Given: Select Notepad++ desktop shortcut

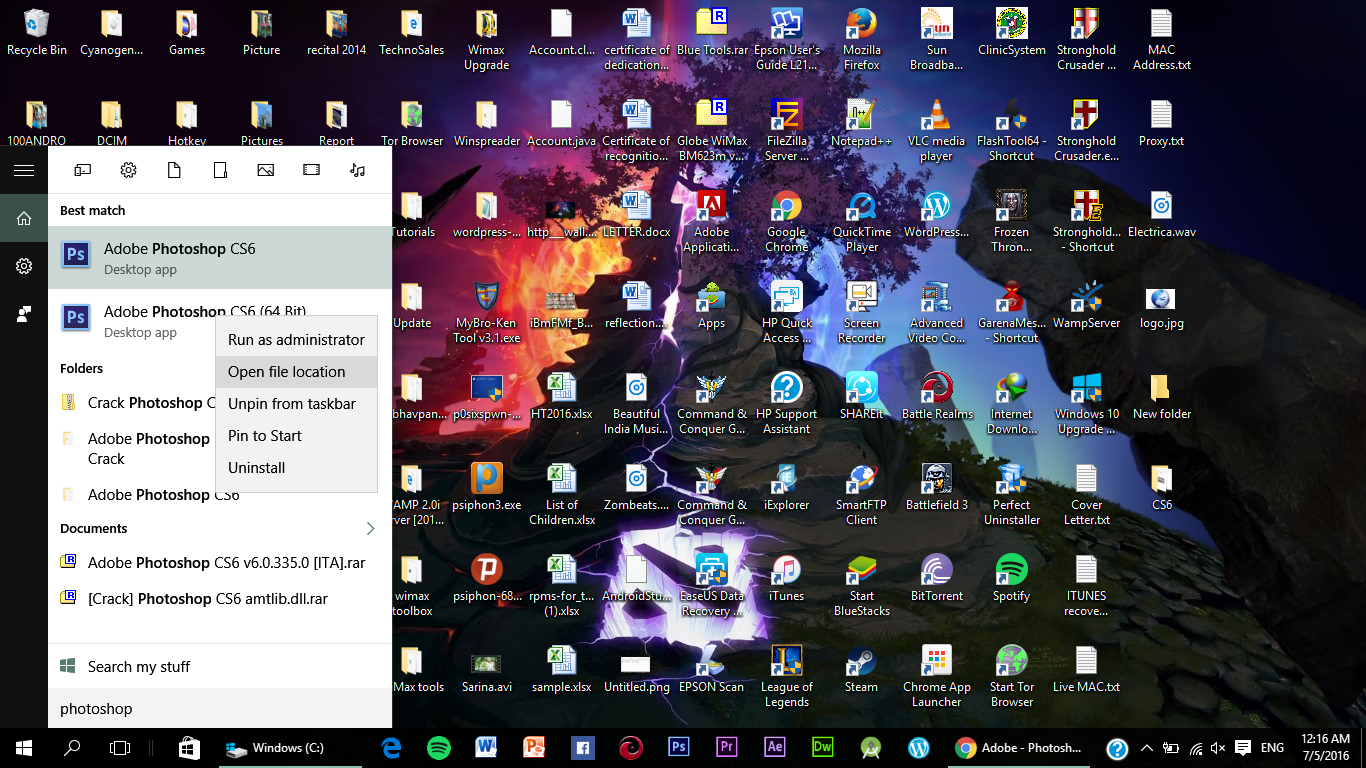Looking at the screenshot, I should point(862,125).
